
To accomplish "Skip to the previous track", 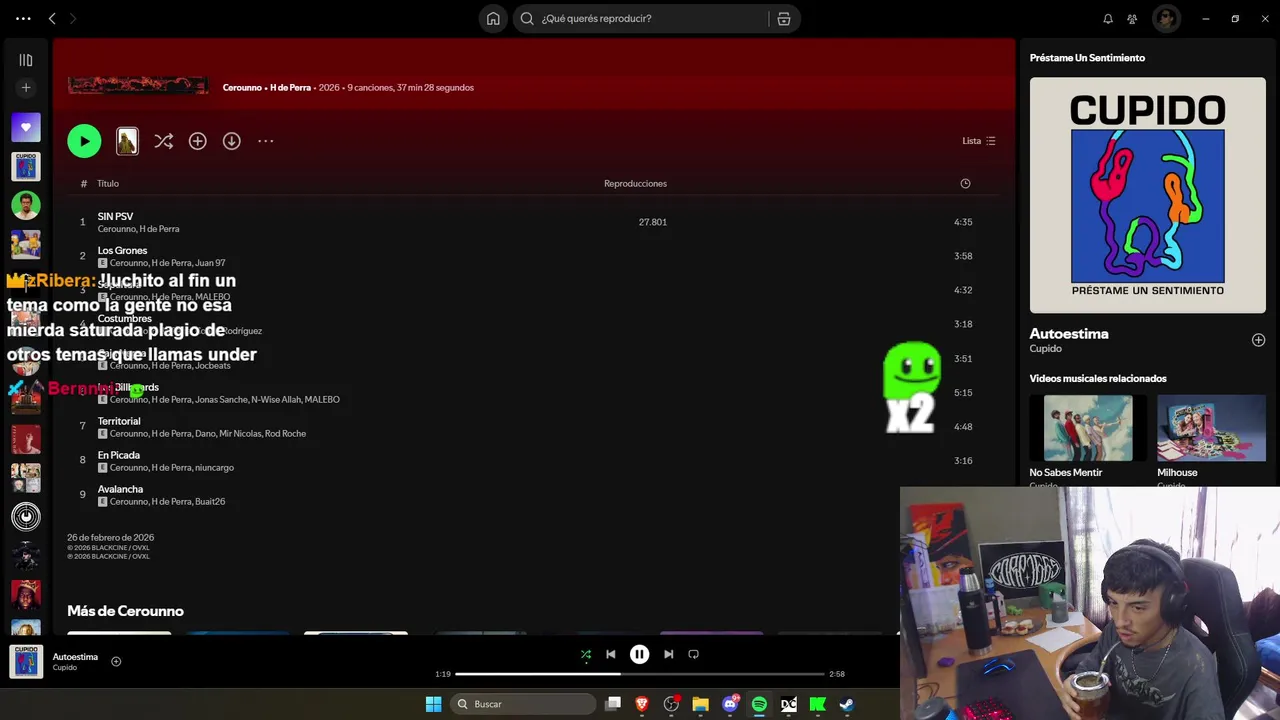I will click(611, 654).
